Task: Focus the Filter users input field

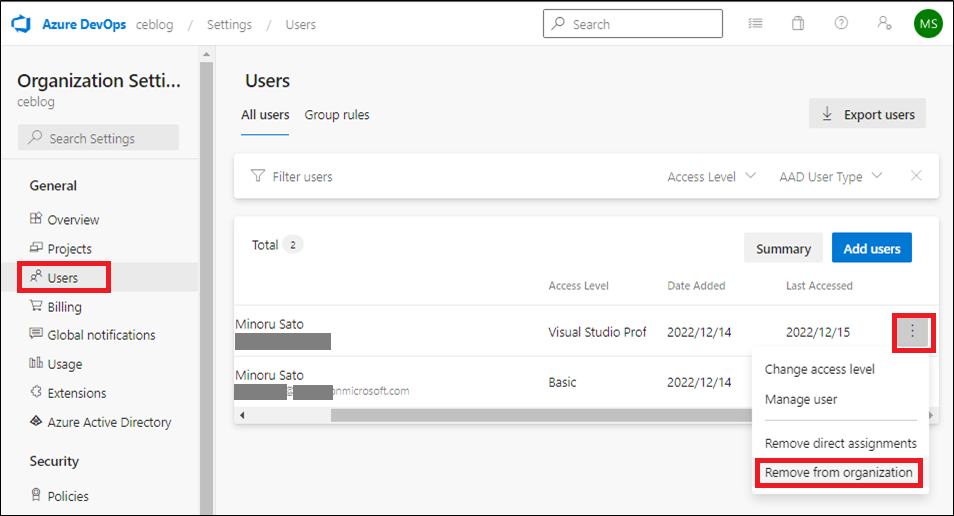Action: coord(302,176)
